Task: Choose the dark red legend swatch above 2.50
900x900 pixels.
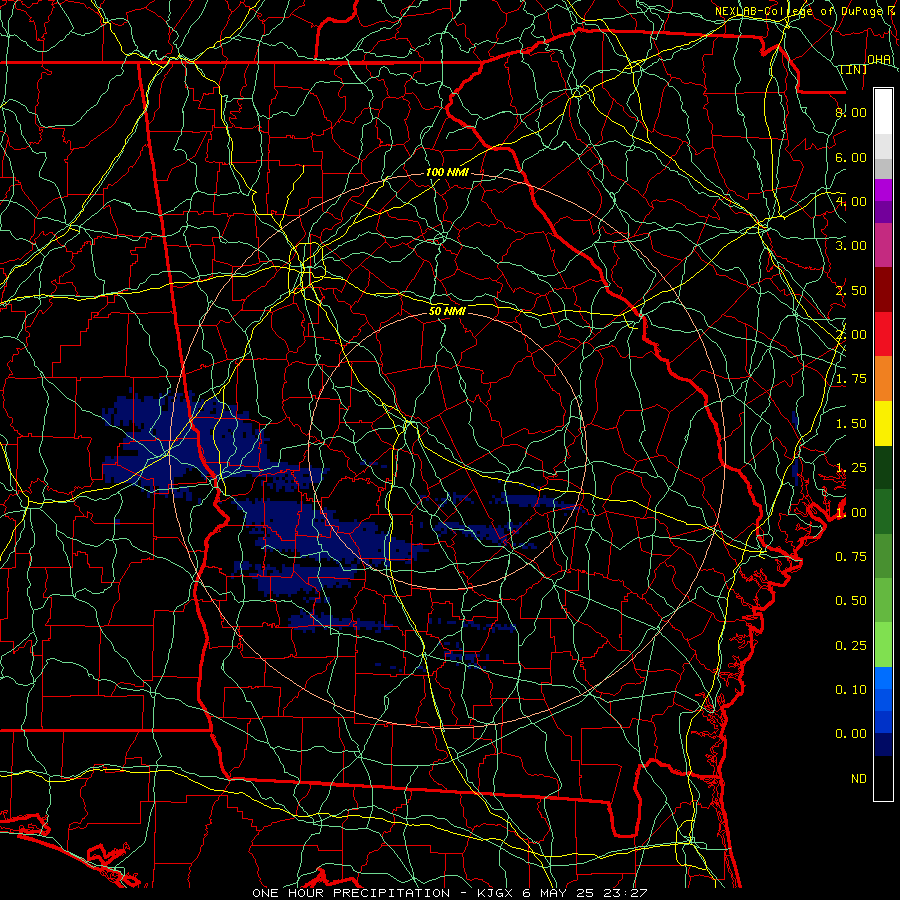Action: [x=883, y=290]
